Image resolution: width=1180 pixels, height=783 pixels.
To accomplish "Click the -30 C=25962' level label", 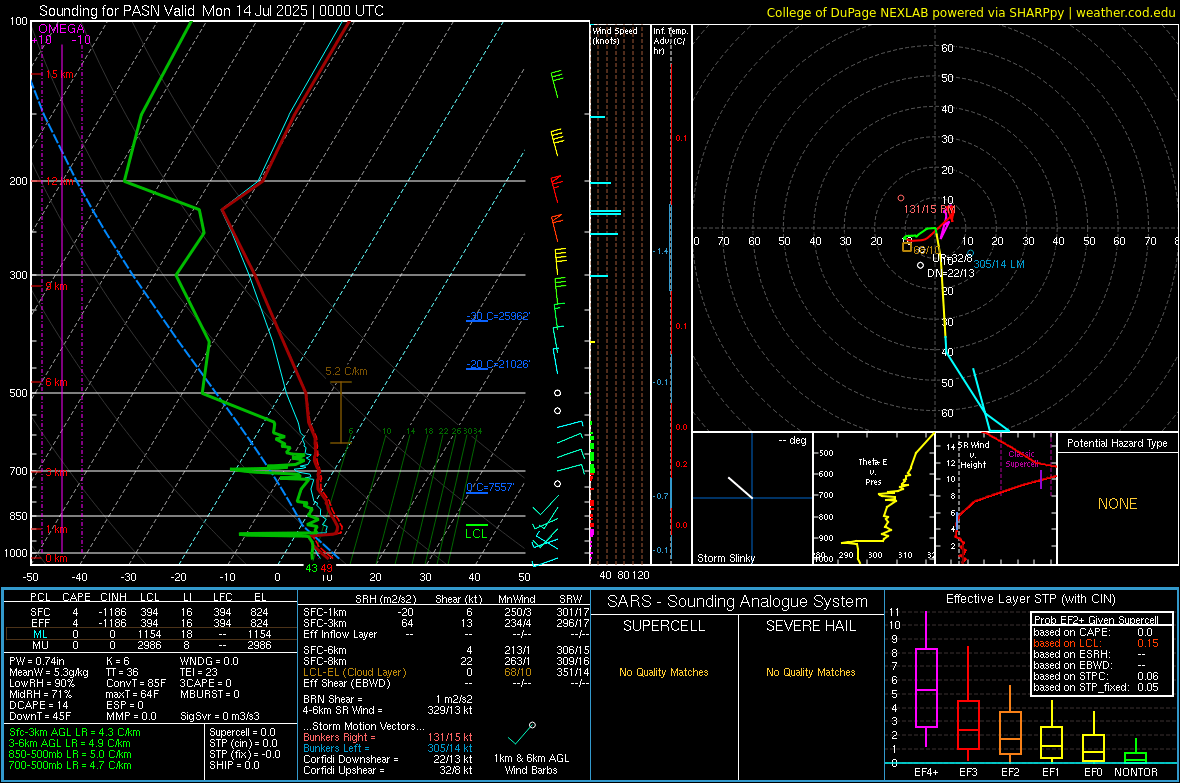I will (x=497, y=316).
